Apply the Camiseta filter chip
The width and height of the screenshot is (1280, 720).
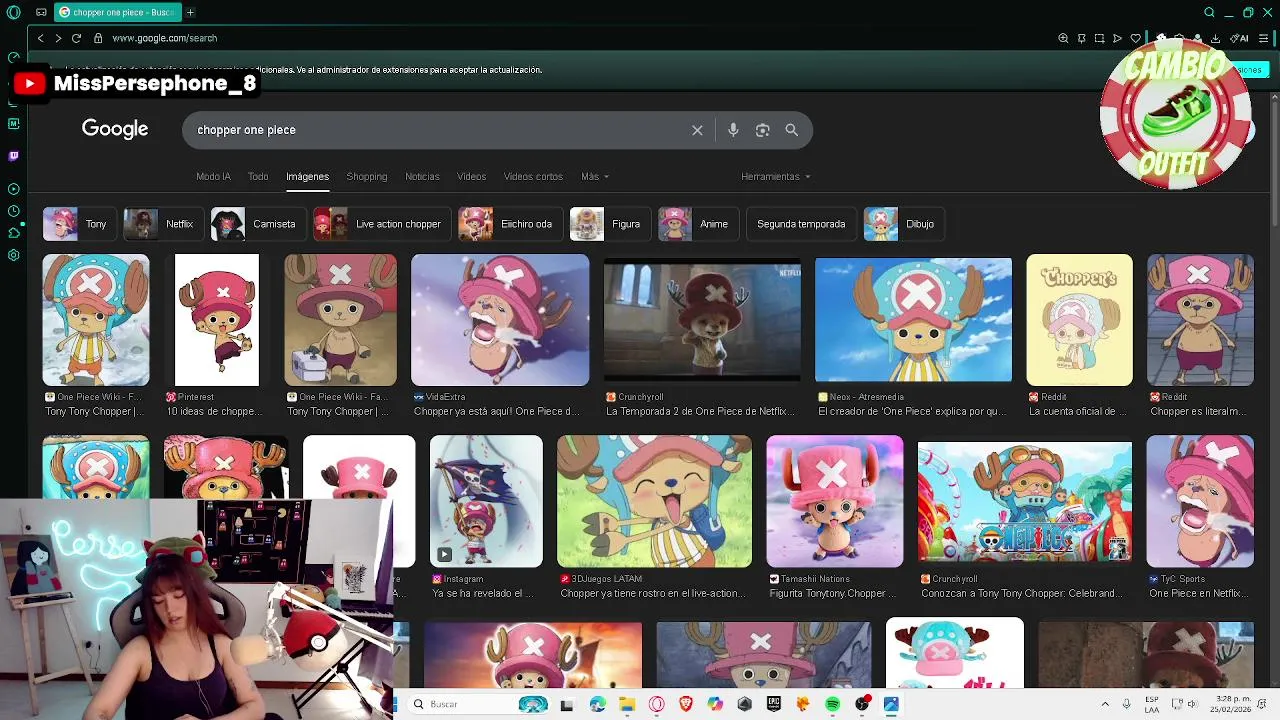pos(257,224)
